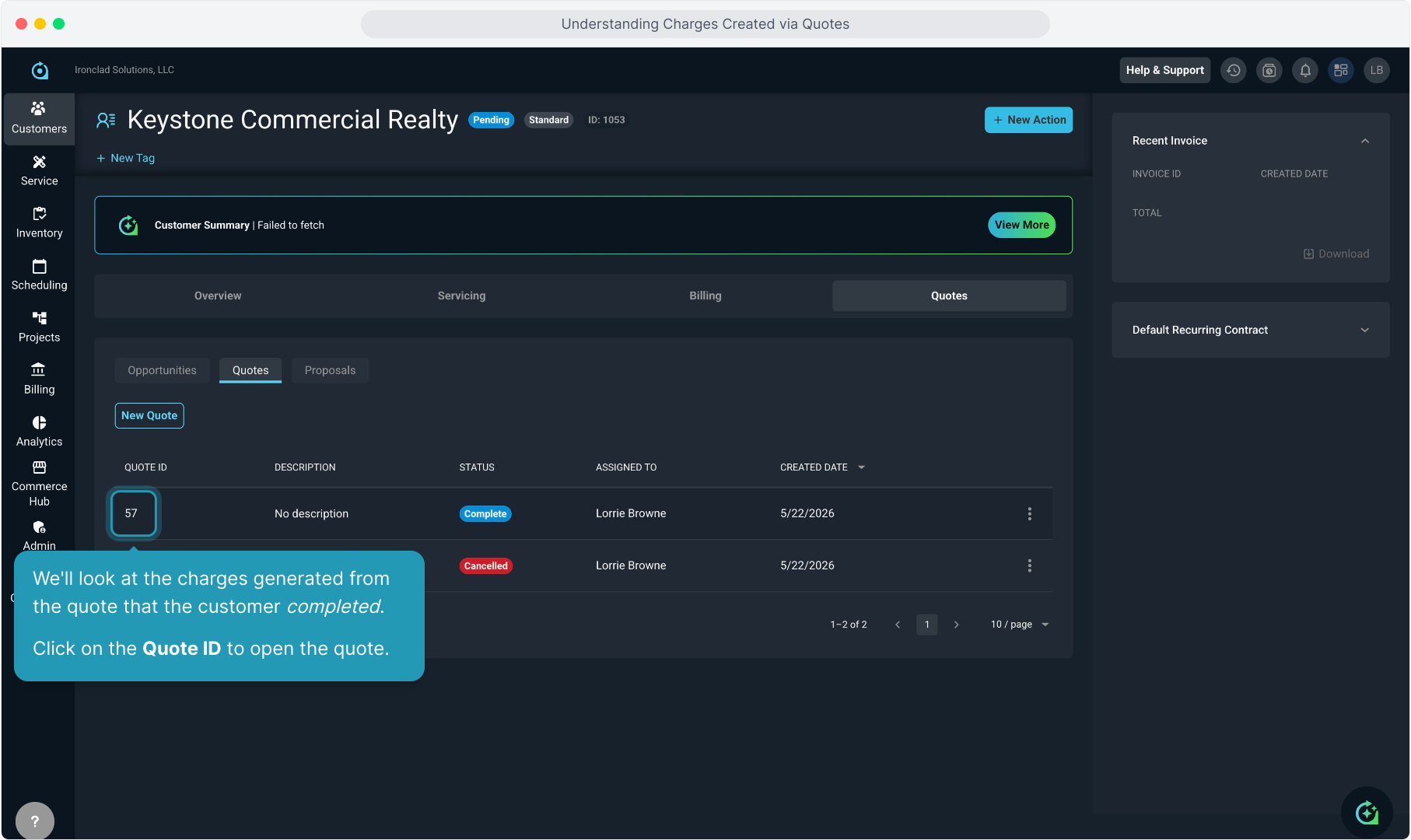Open Projects in the sidebar

(x=39, y=327)
